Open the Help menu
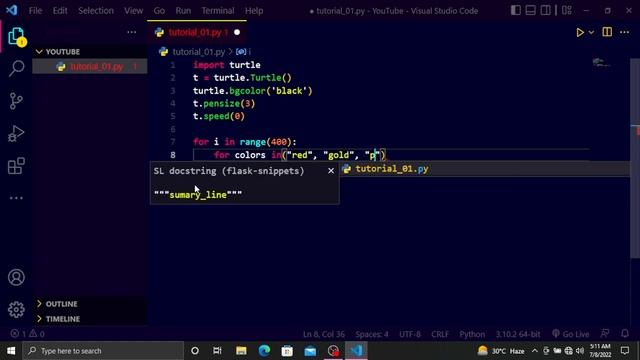The width and height of the screenshot is (640, 360). pyautogui.click(x=254, y=11)
